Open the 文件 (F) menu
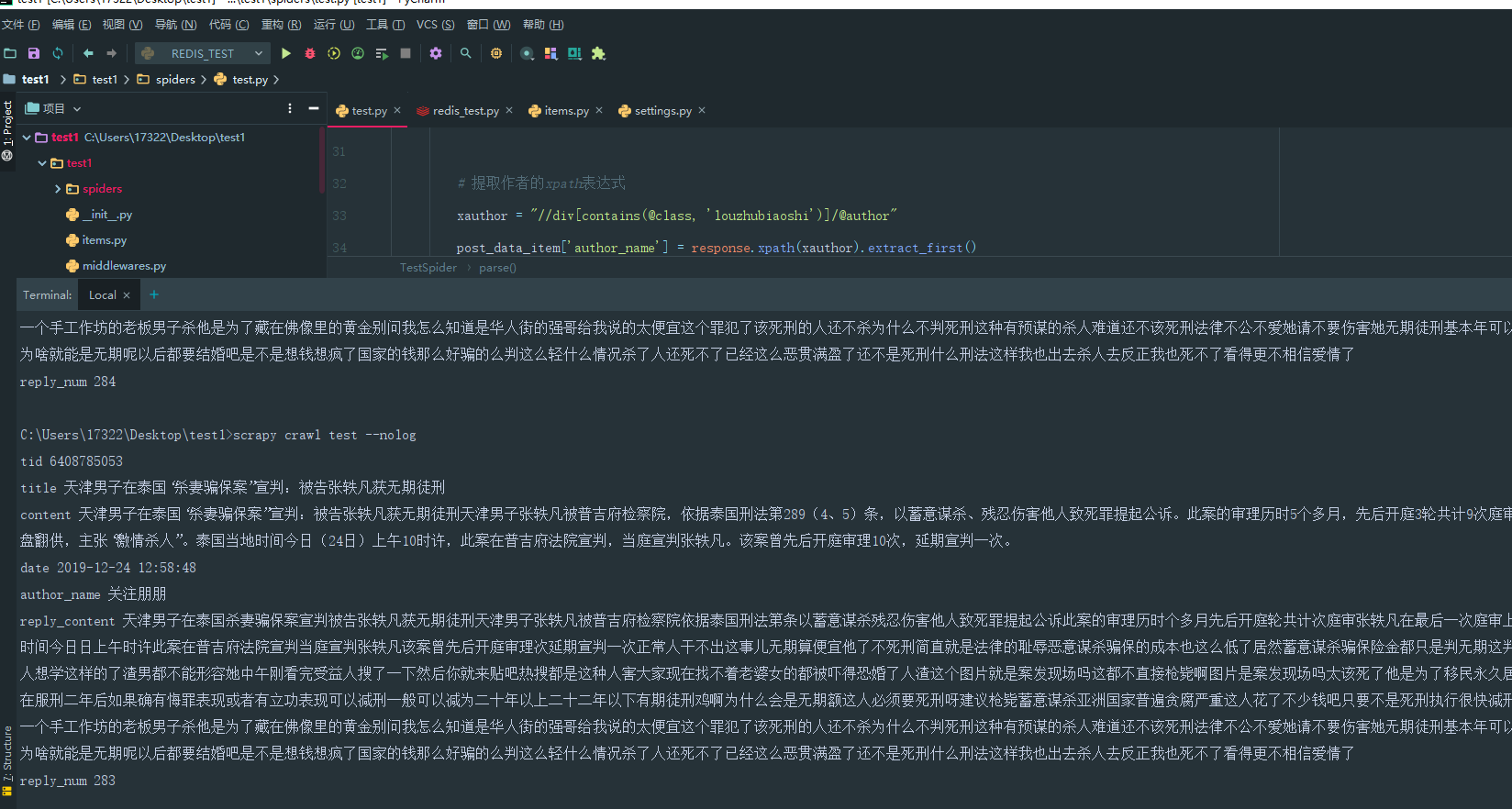Image resolution: width=1512 pixels, height=809 pixels. pyautogui.click(x=21, y=25)
